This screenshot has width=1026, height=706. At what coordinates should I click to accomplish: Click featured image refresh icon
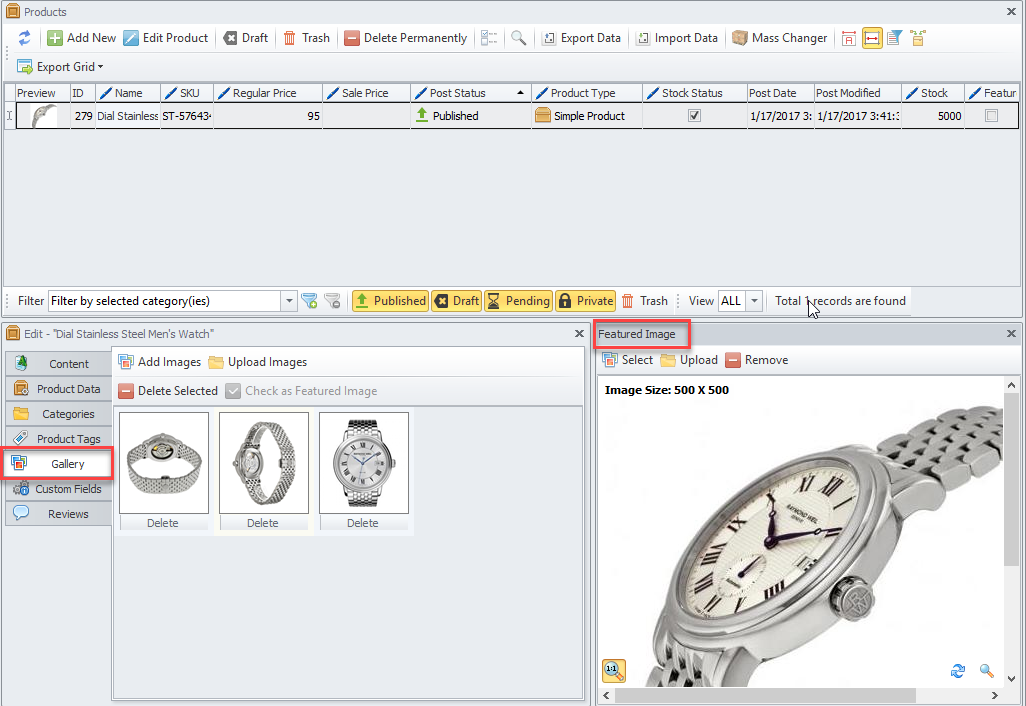click(958, 671)
